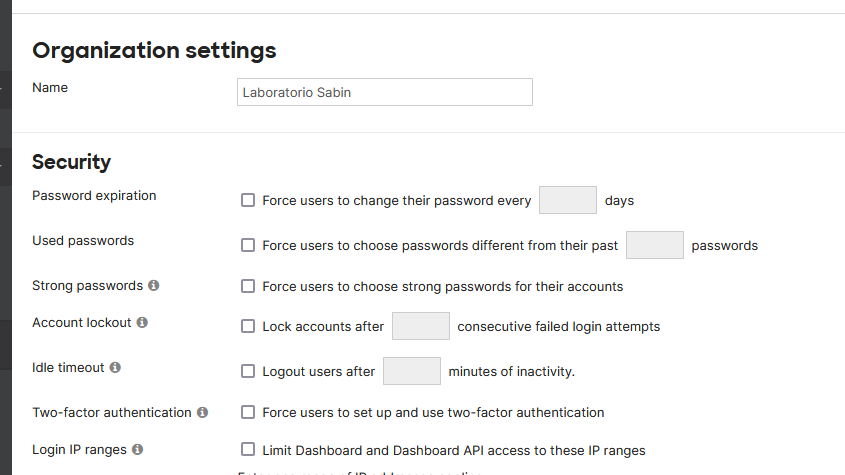Click info icon beside Login IP ranges
Image resolution: width=845 pixels, height=475 pixels.
(138, 450)
